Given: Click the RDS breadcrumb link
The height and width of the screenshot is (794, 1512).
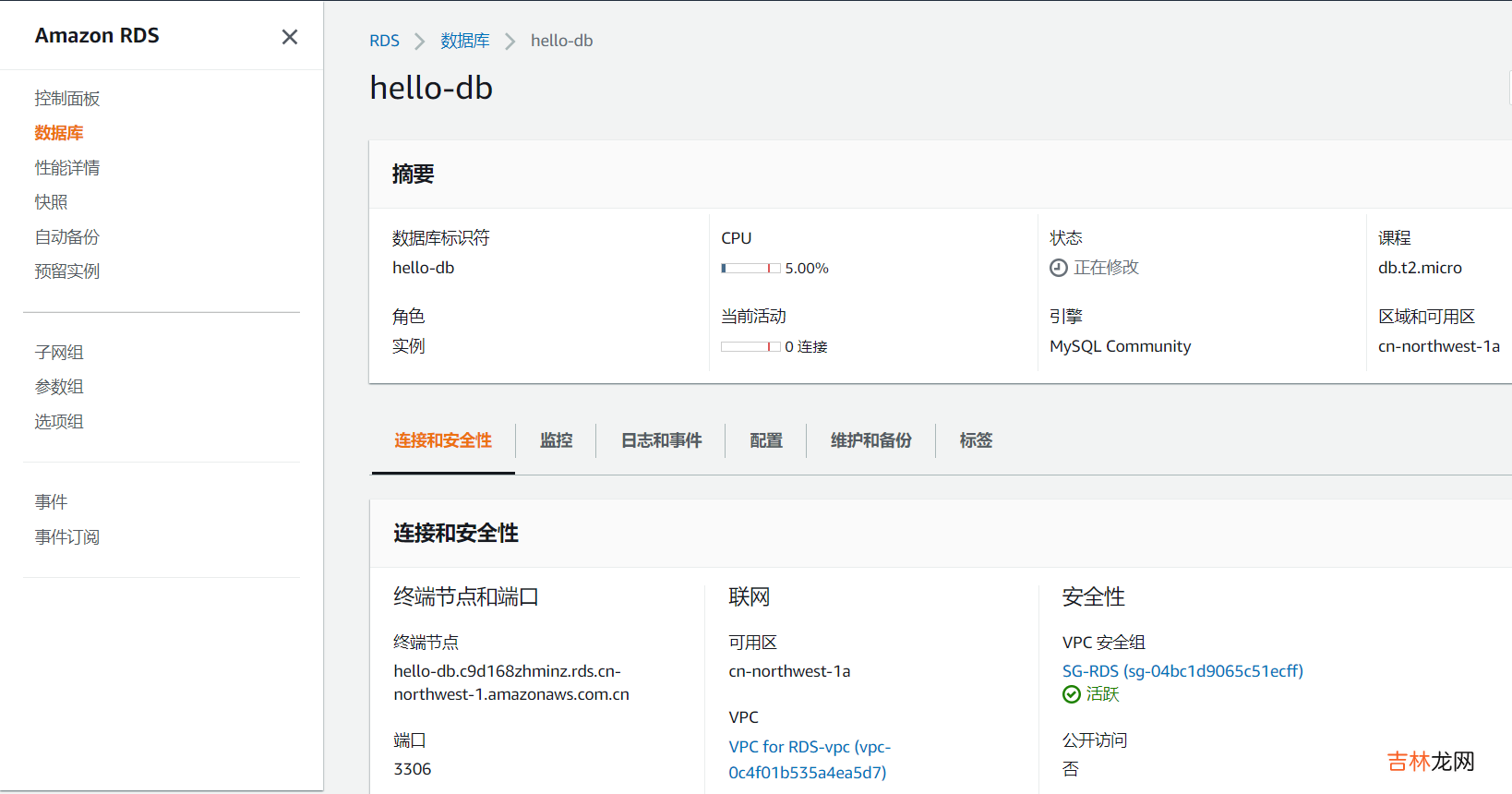Looking at the screenshot, I should click(384, 41).
